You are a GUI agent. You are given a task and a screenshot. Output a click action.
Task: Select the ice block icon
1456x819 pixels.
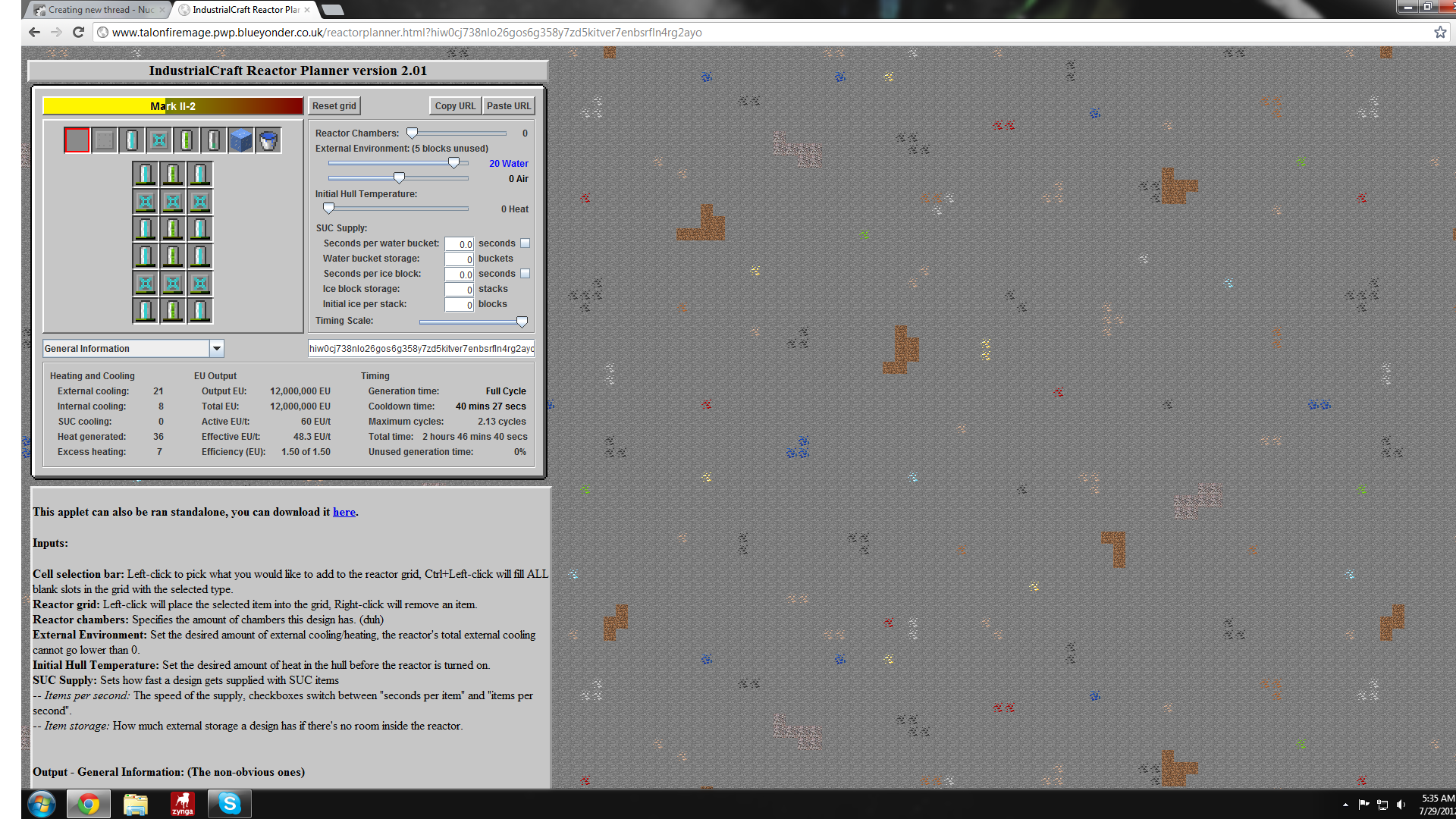241,140
